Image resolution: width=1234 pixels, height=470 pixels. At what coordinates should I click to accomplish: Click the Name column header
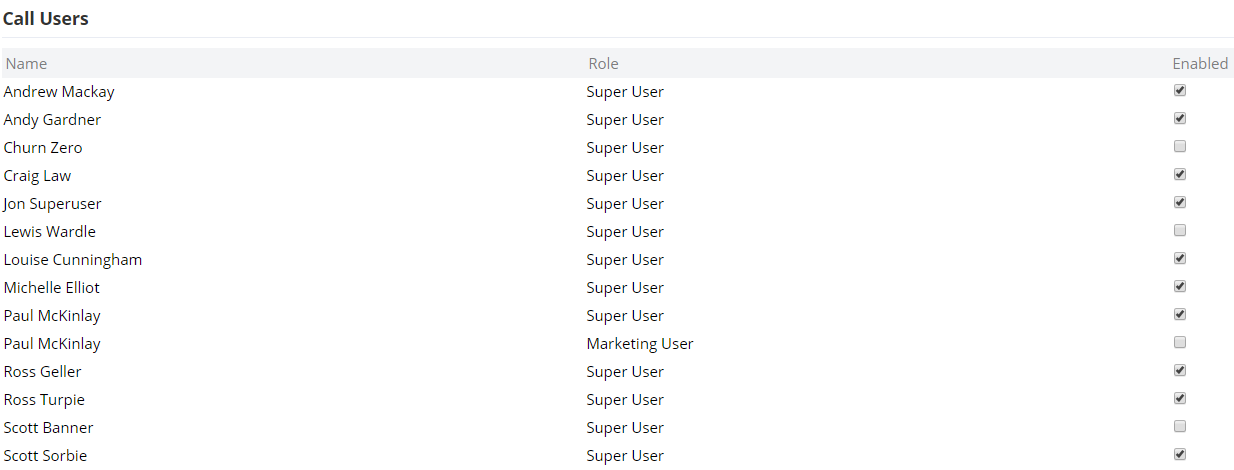(x=26, y=63)
